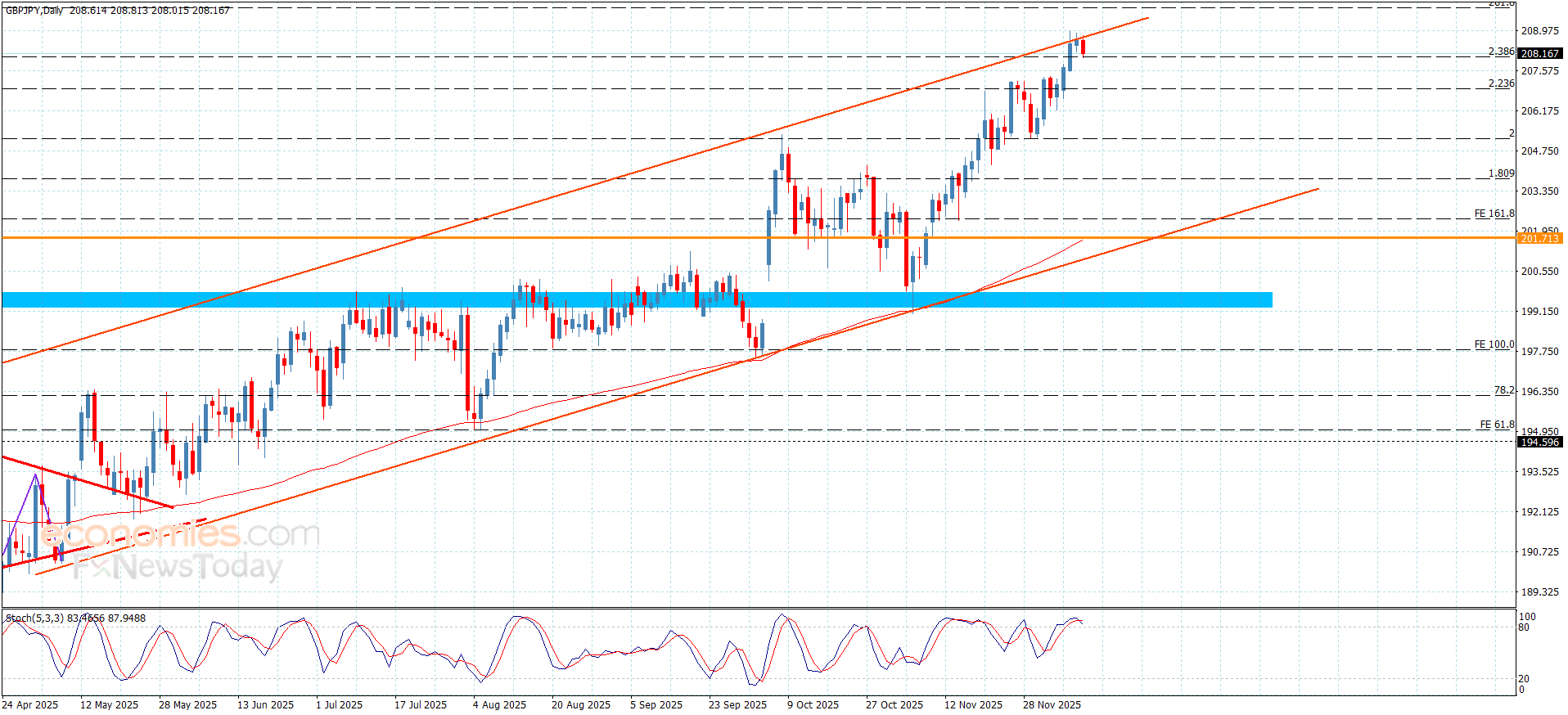Click the 12 Nov 2025 date label
This screenshot has width=1568, height=715.
point(973,705)
